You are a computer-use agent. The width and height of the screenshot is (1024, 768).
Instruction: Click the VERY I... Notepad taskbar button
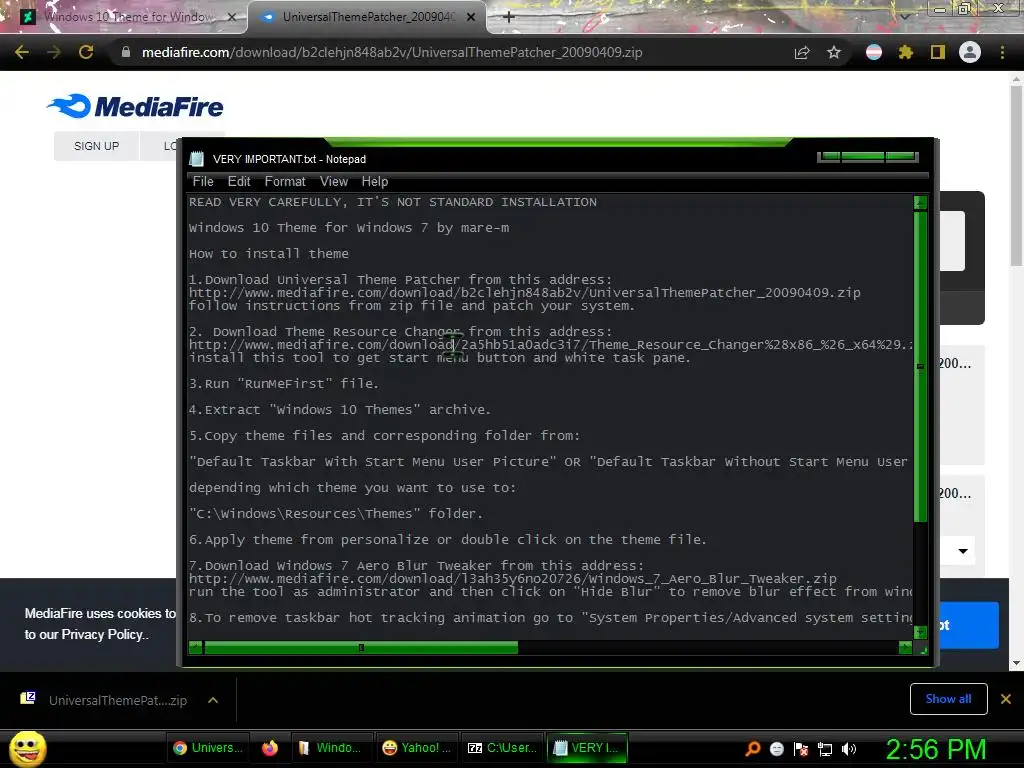click(x=586, y=748)
